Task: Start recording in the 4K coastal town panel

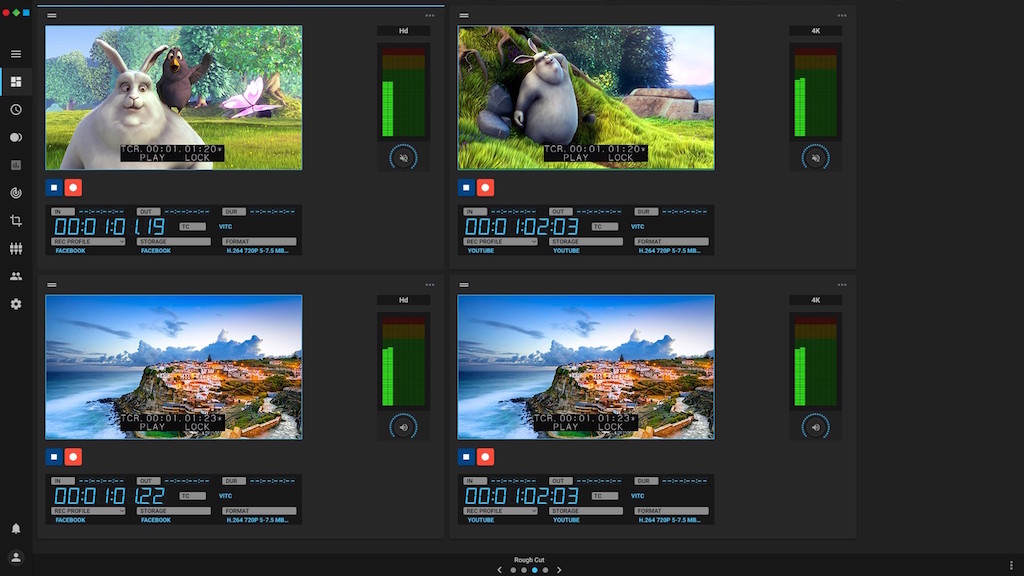Action: (x=485, y=457)
